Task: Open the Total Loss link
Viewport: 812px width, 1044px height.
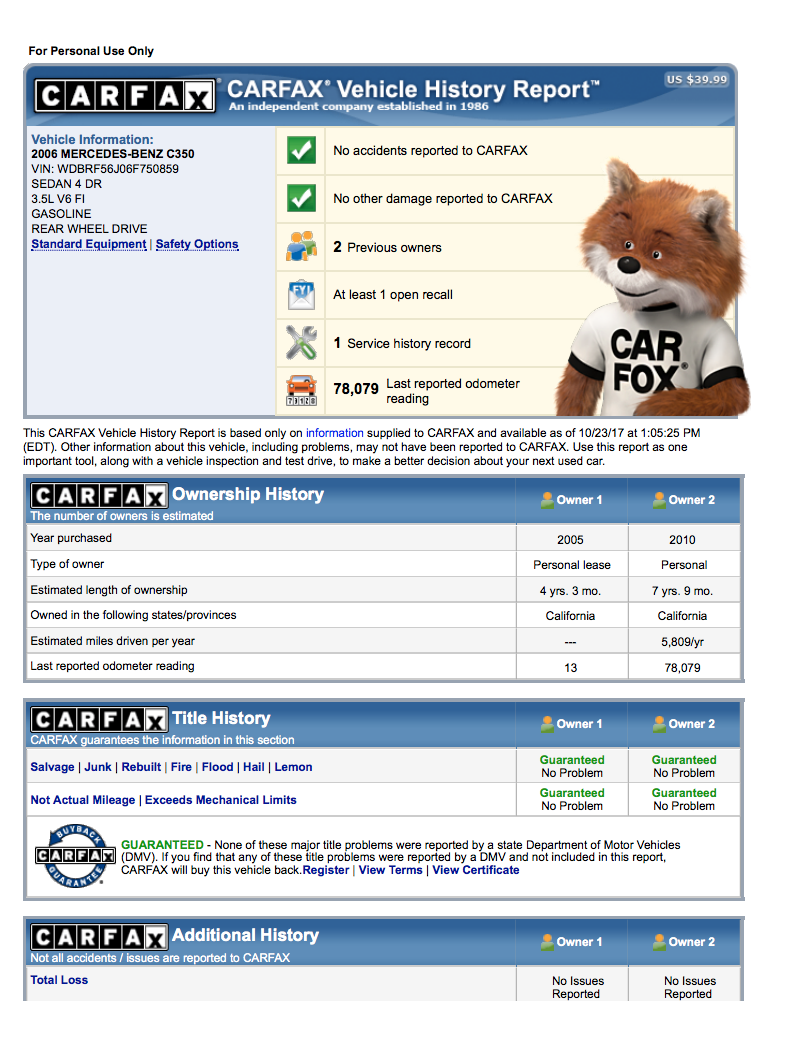Action: coord(59,980)
